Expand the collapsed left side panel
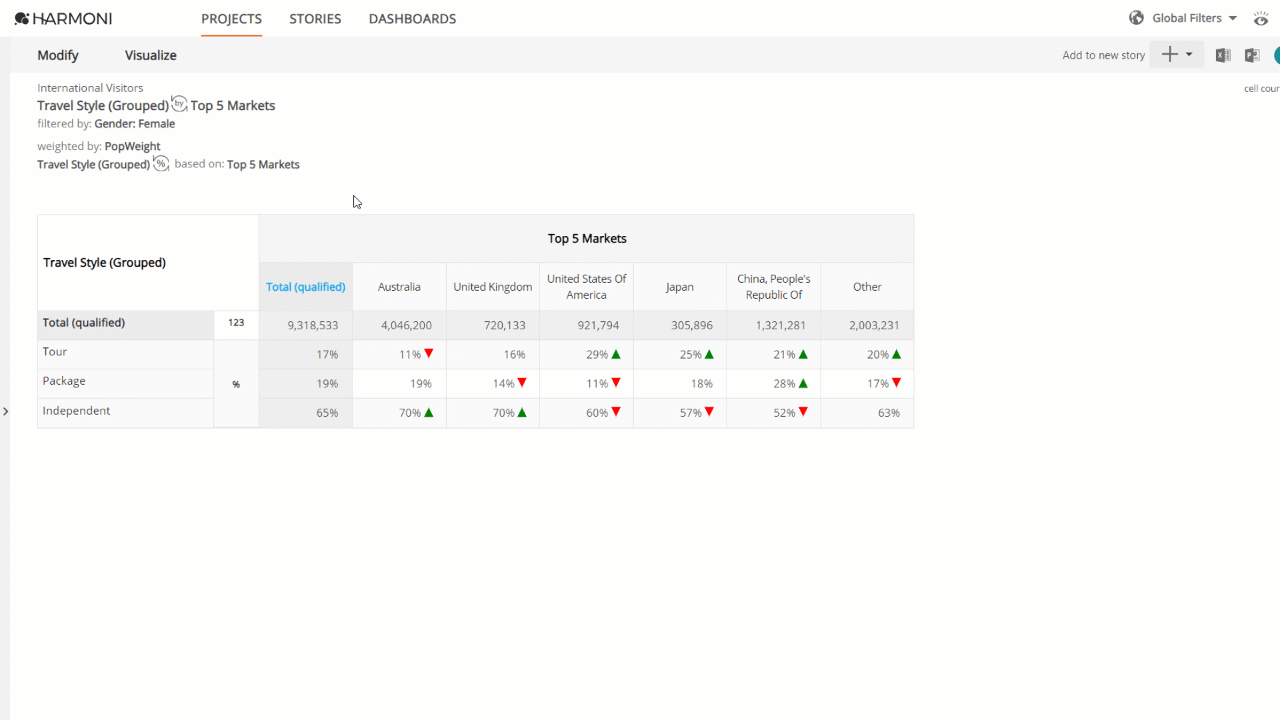 pyautogui.click(x=5, y=411)
